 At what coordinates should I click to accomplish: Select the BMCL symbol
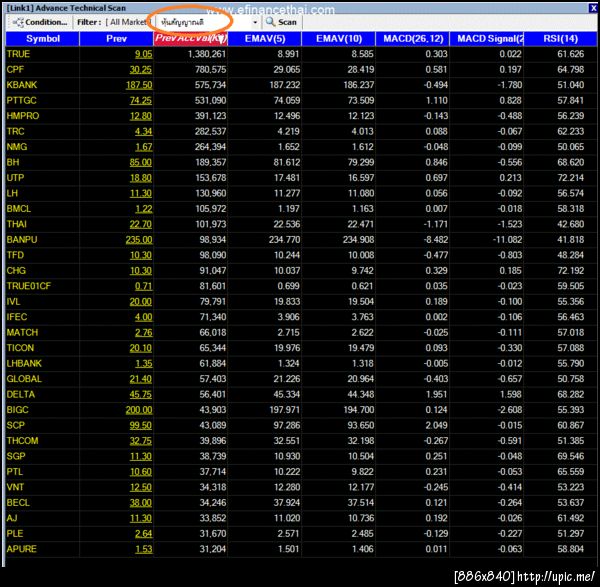(19, 209)
